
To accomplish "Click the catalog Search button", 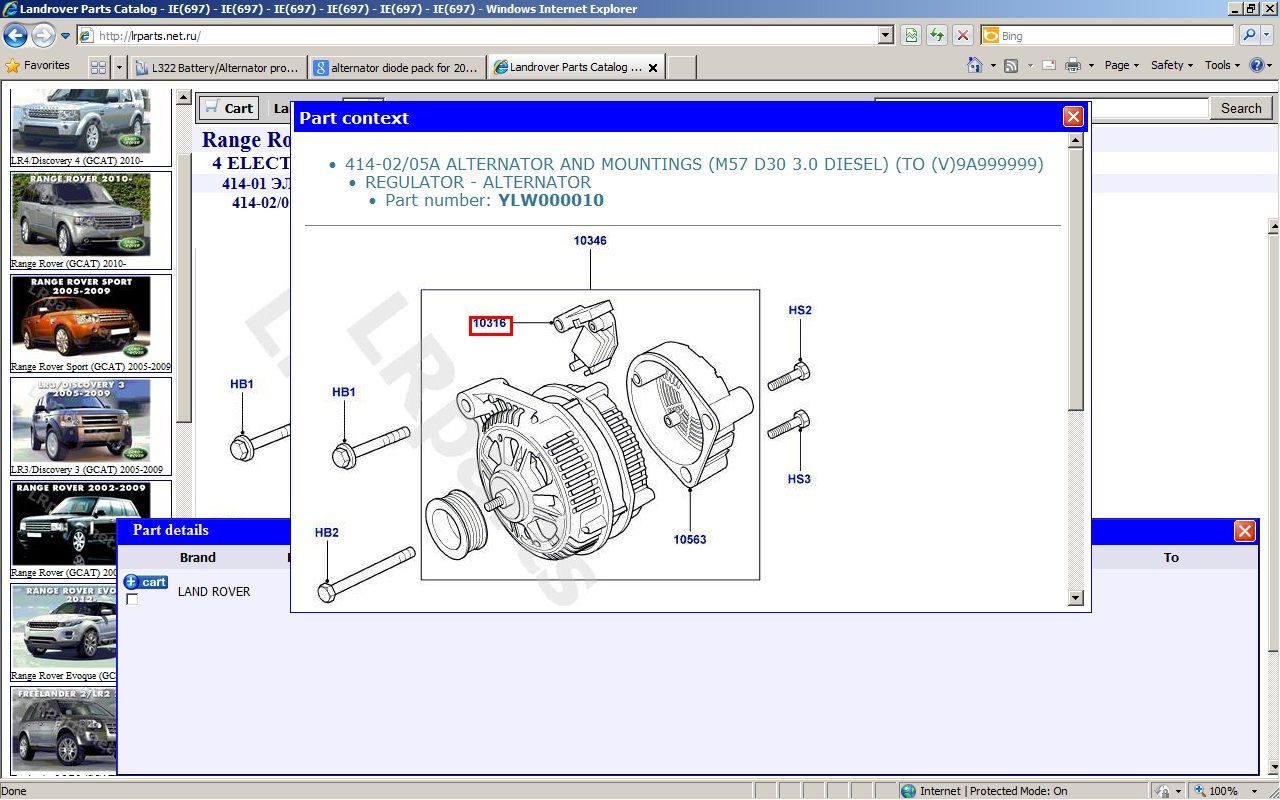I will point(1241,108).
